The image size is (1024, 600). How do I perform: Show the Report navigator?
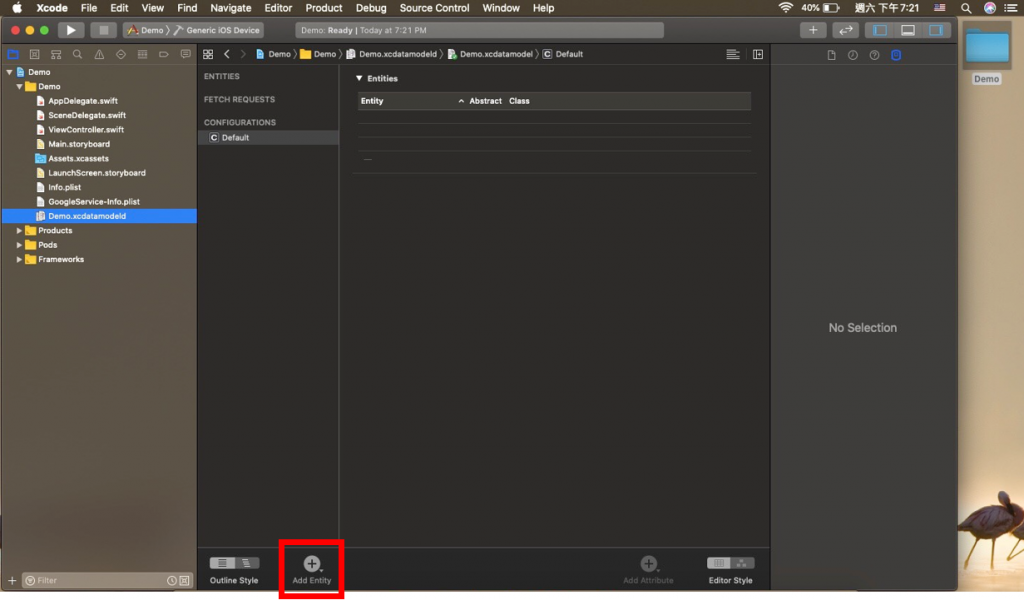click(x=185, y=54)
